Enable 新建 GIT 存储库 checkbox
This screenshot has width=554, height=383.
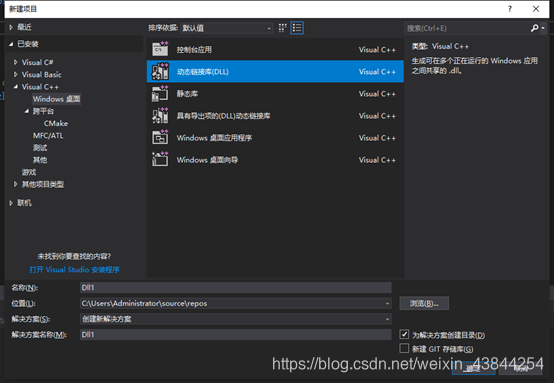coord(404,348)
